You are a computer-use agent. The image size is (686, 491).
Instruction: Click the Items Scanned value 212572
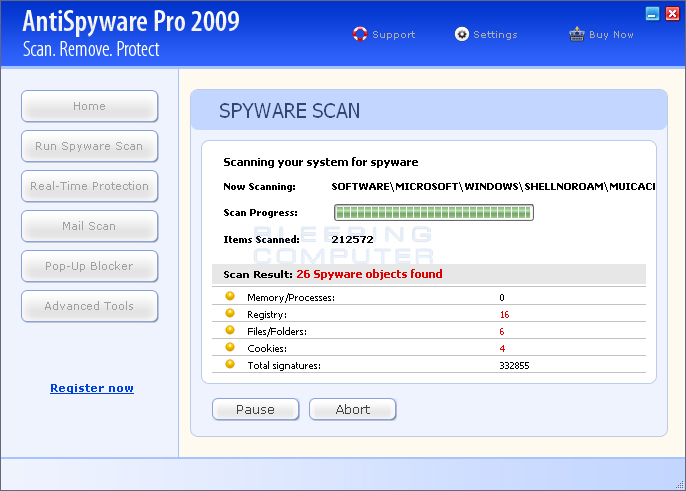[x=352, y=240]
